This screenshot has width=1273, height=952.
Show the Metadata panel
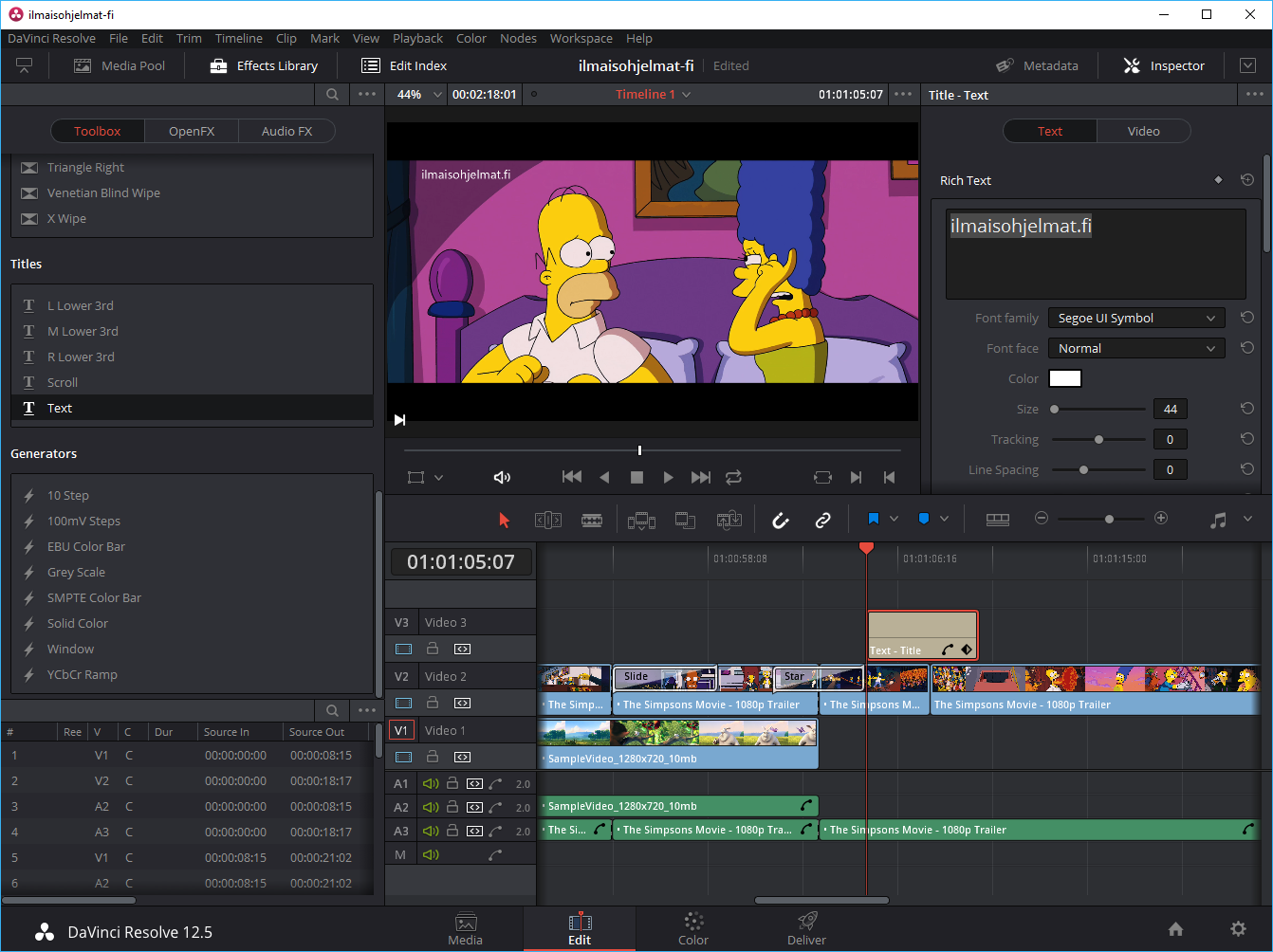tap(1037, 65)
